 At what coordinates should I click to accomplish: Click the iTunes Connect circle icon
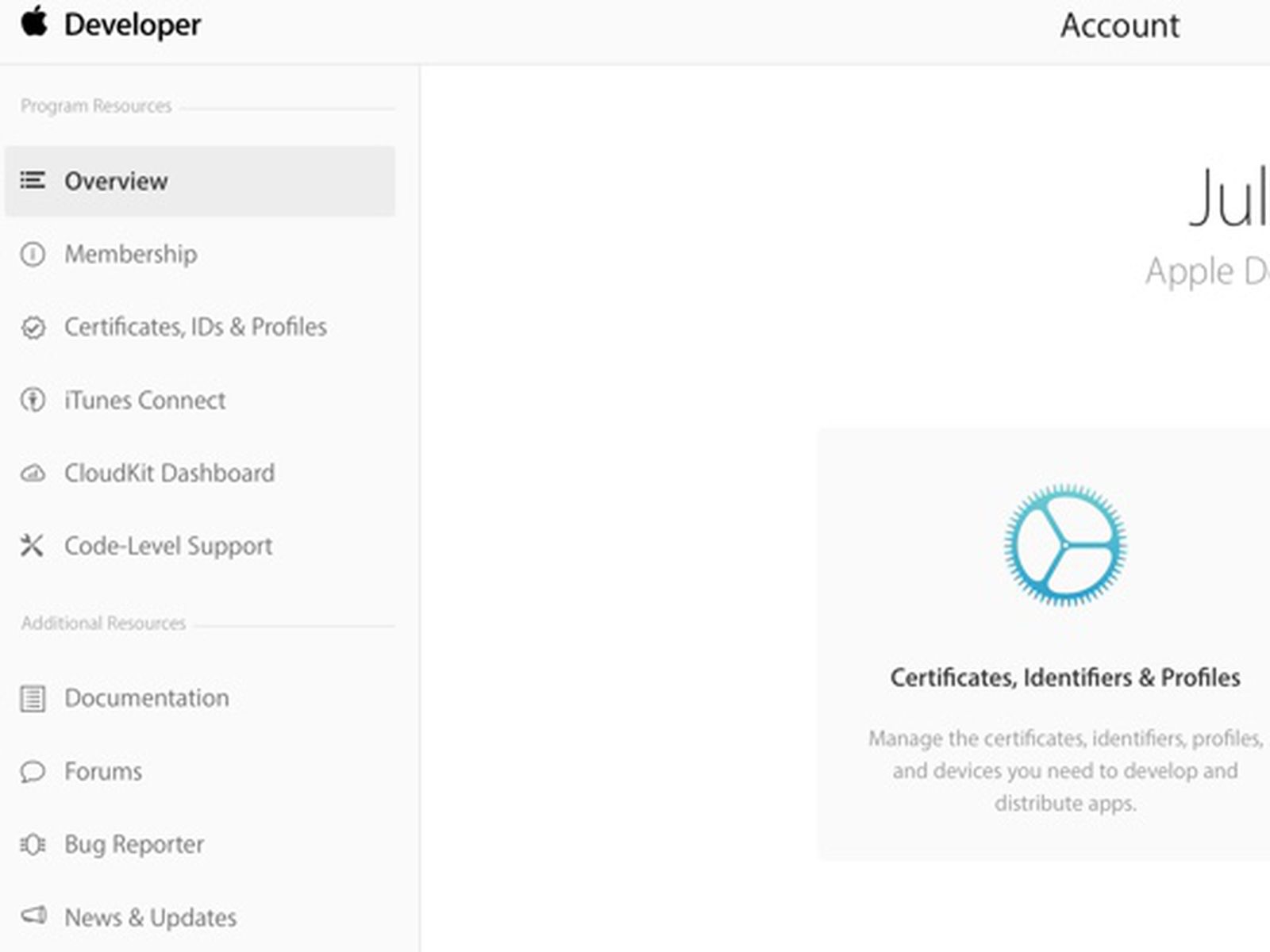click(x=33, y=400)
